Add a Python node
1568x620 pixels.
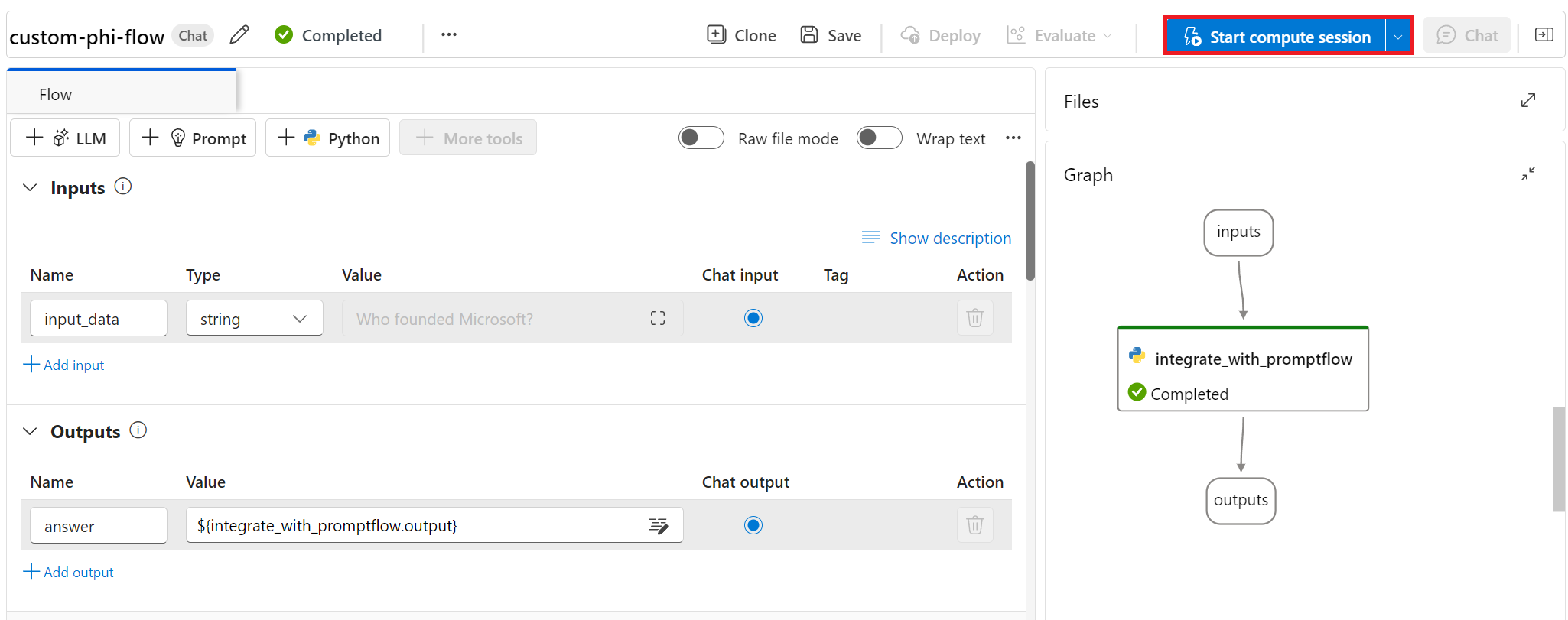[328, 138]
